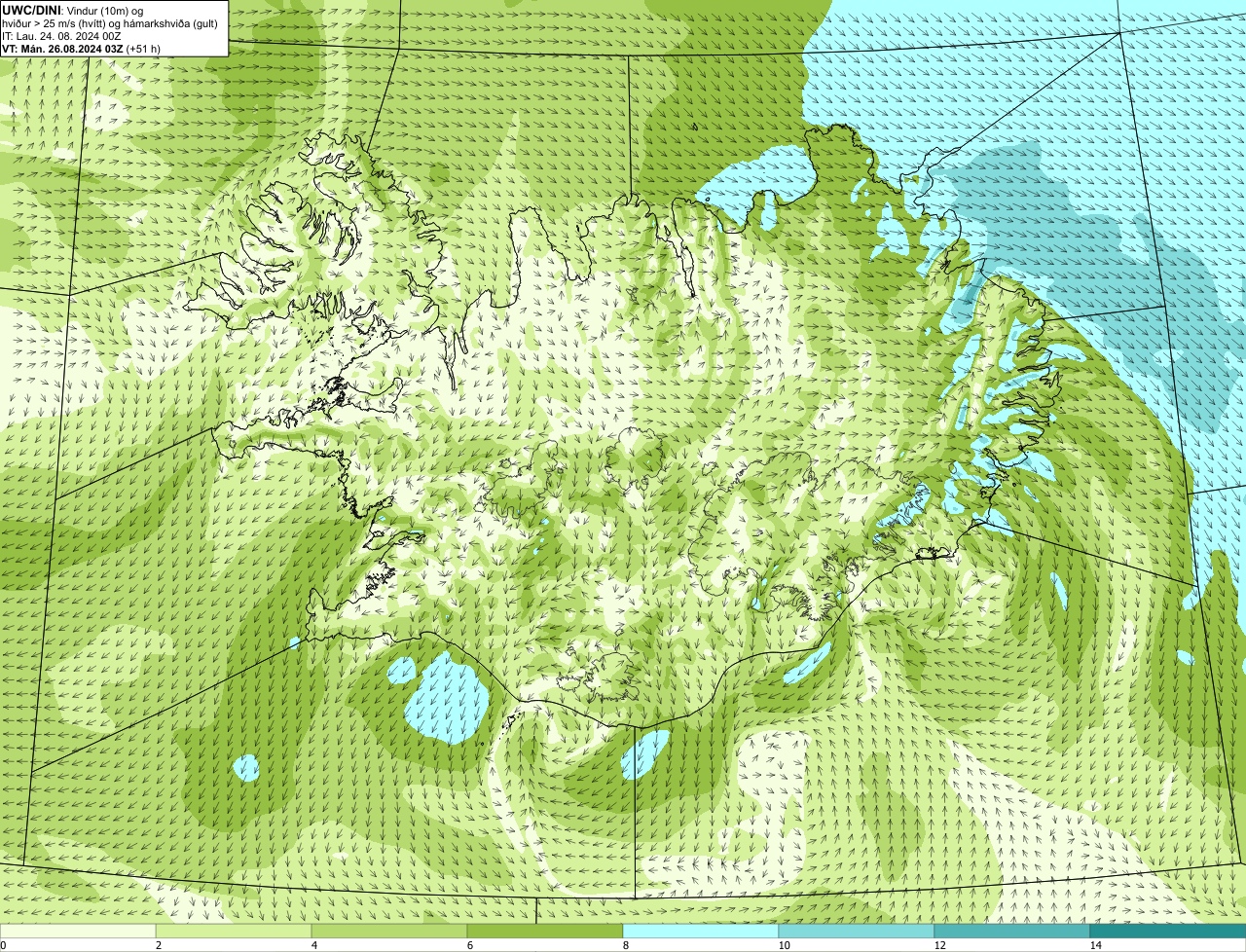Viewport: 1246px width, 952px height.
Task: Click the color bar segment between 8 and 10
Action: pos(701,931)
